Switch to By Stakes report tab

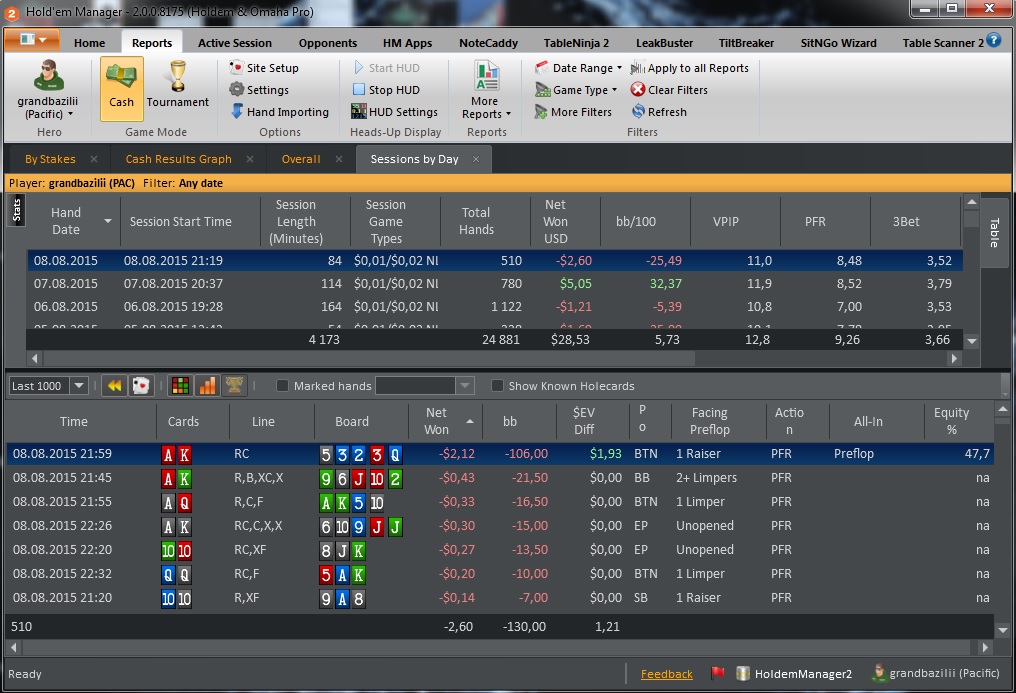(50, 159)
